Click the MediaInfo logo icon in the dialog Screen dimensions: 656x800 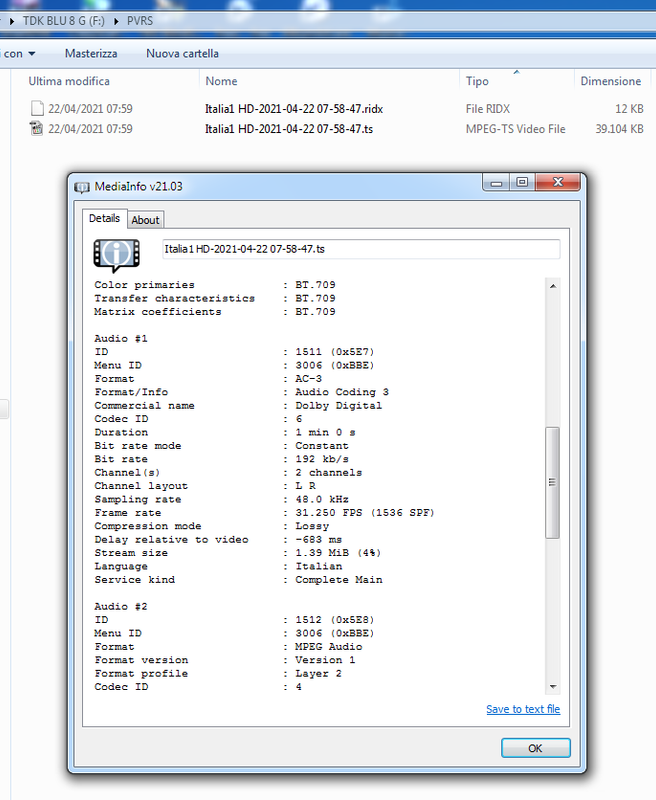pyautogui.click(x=116, y=255)
